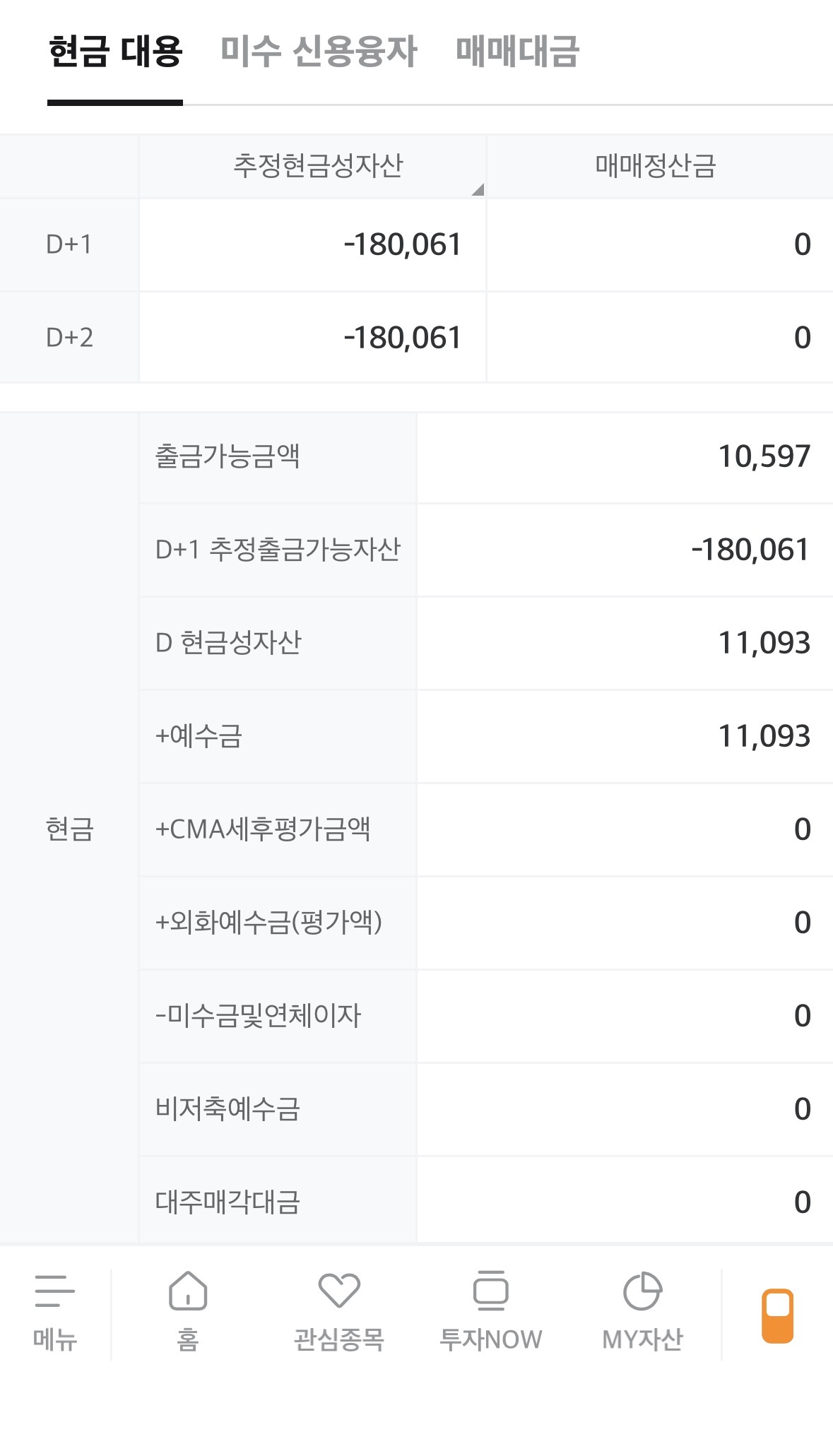The image size is (833, 1456).
Task: Tap the -미수금및연체이자 row
Action: tap(486, 1016)
